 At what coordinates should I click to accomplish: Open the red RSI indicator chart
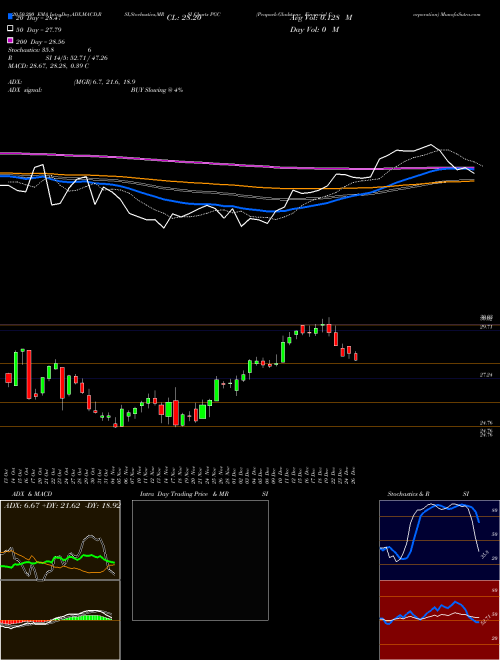tap(439, 620)
